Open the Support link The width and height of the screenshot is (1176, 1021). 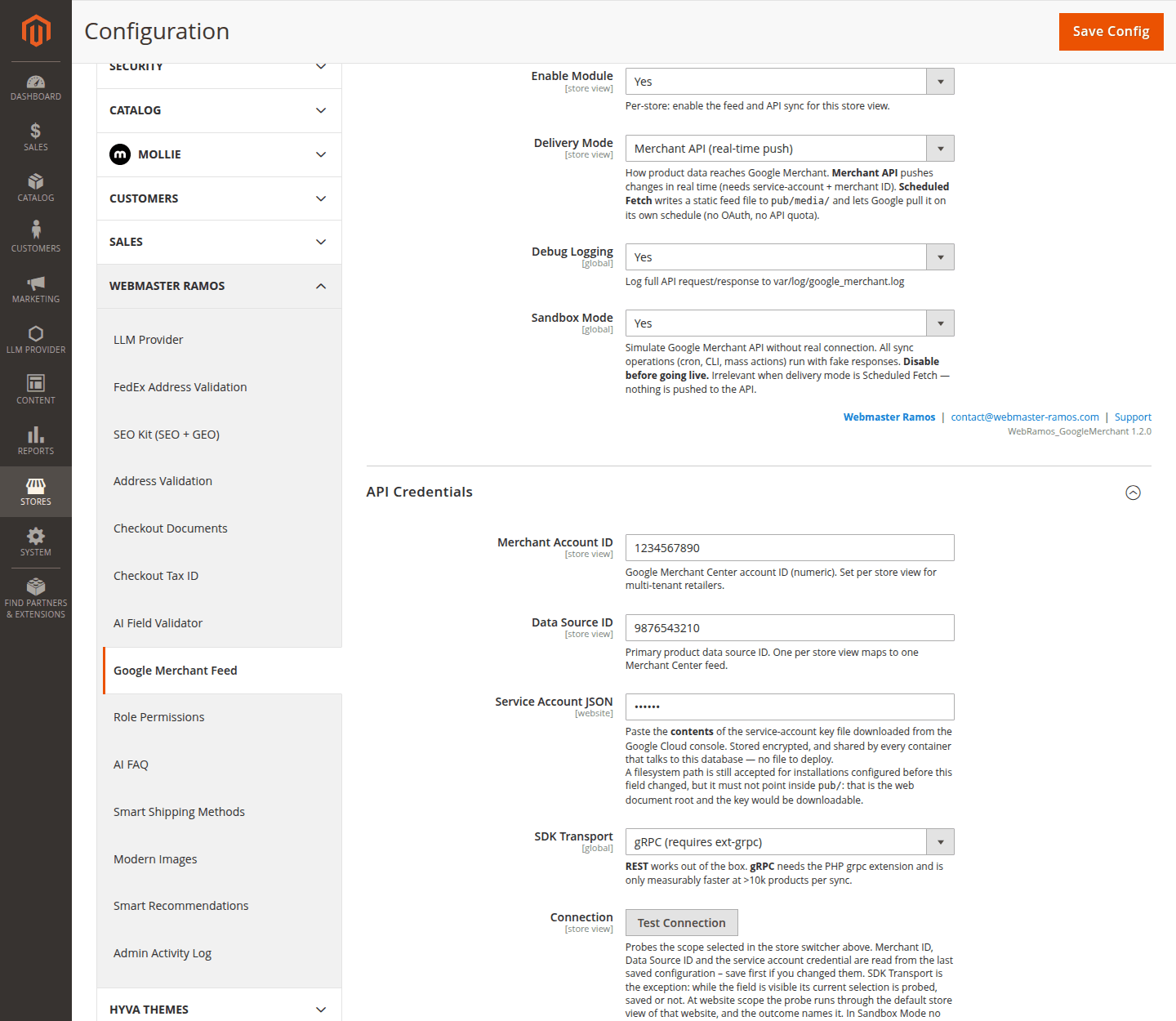click(x=1133, y=417)
